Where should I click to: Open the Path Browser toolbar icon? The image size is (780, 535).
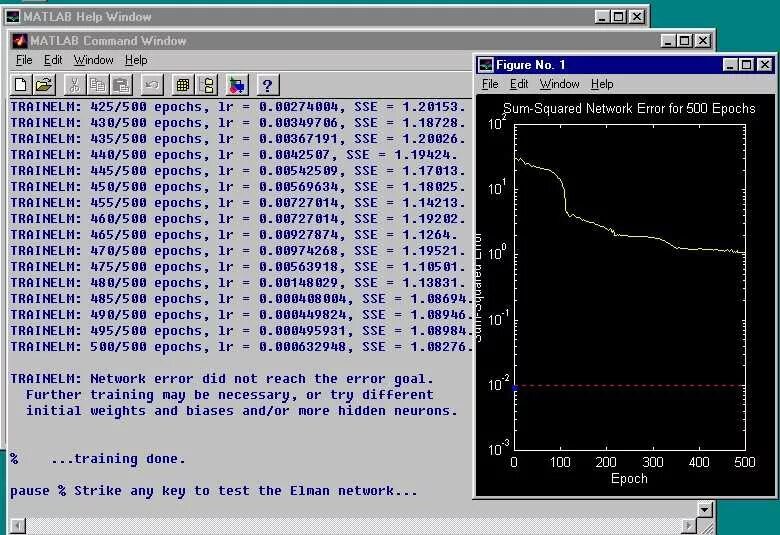point(206,85)
